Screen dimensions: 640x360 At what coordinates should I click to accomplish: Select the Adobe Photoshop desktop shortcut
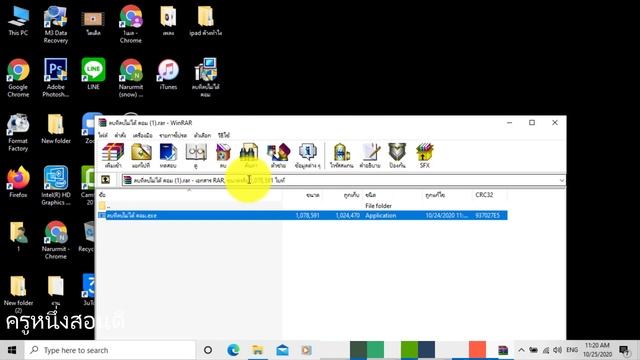(x=56, y=78)
